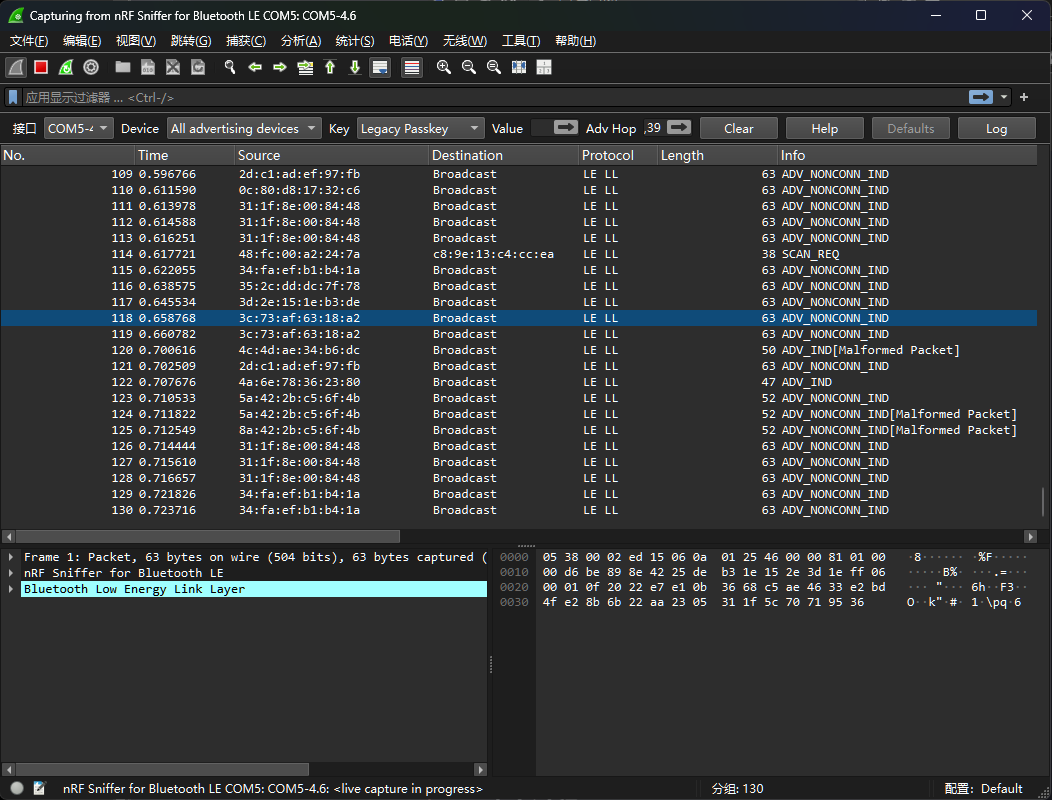
Task: Open the 视图(V) menu
Action: click(136, 41)
